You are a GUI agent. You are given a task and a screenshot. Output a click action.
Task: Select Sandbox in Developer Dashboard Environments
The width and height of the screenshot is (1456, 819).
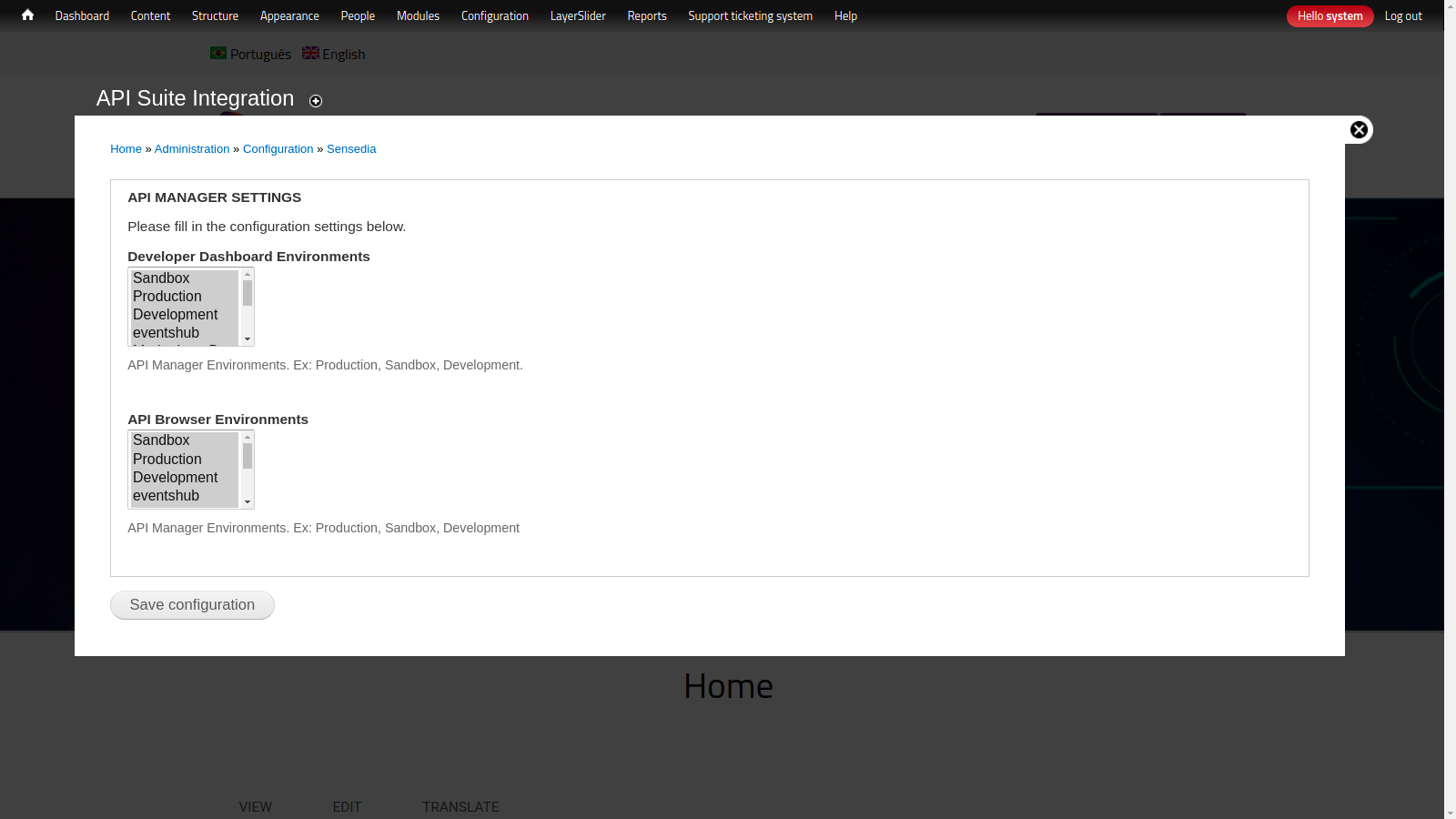point(162,278)
